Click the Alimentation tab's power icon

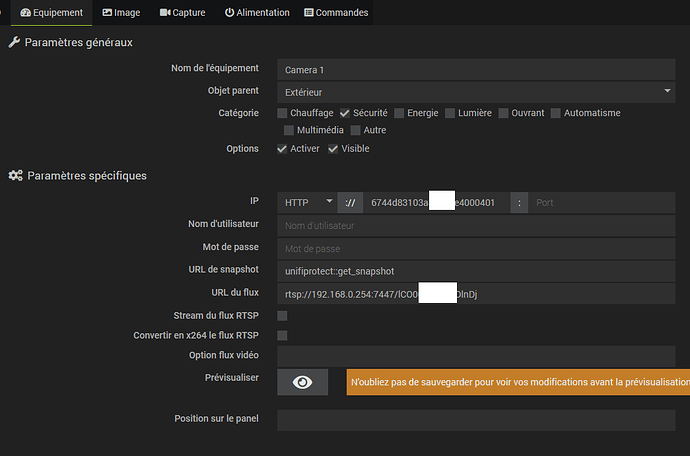pyautogui.click(x=229, y=12)
